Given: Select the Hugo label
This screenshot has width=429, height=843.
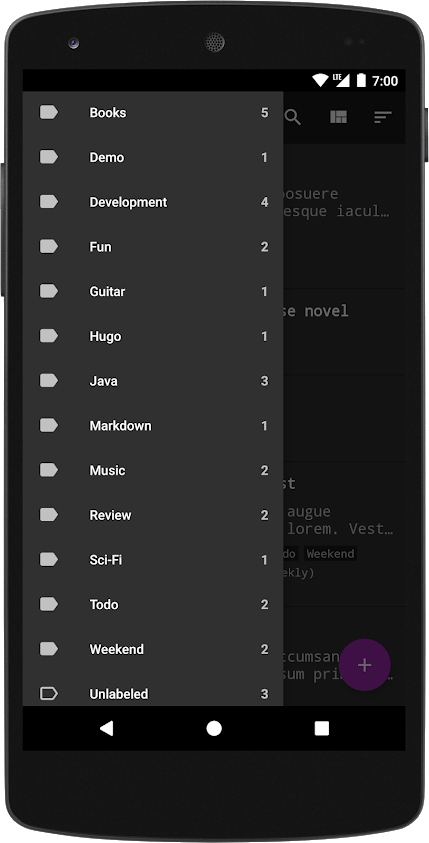Looking at the screenshot, I should coord(153,337).
